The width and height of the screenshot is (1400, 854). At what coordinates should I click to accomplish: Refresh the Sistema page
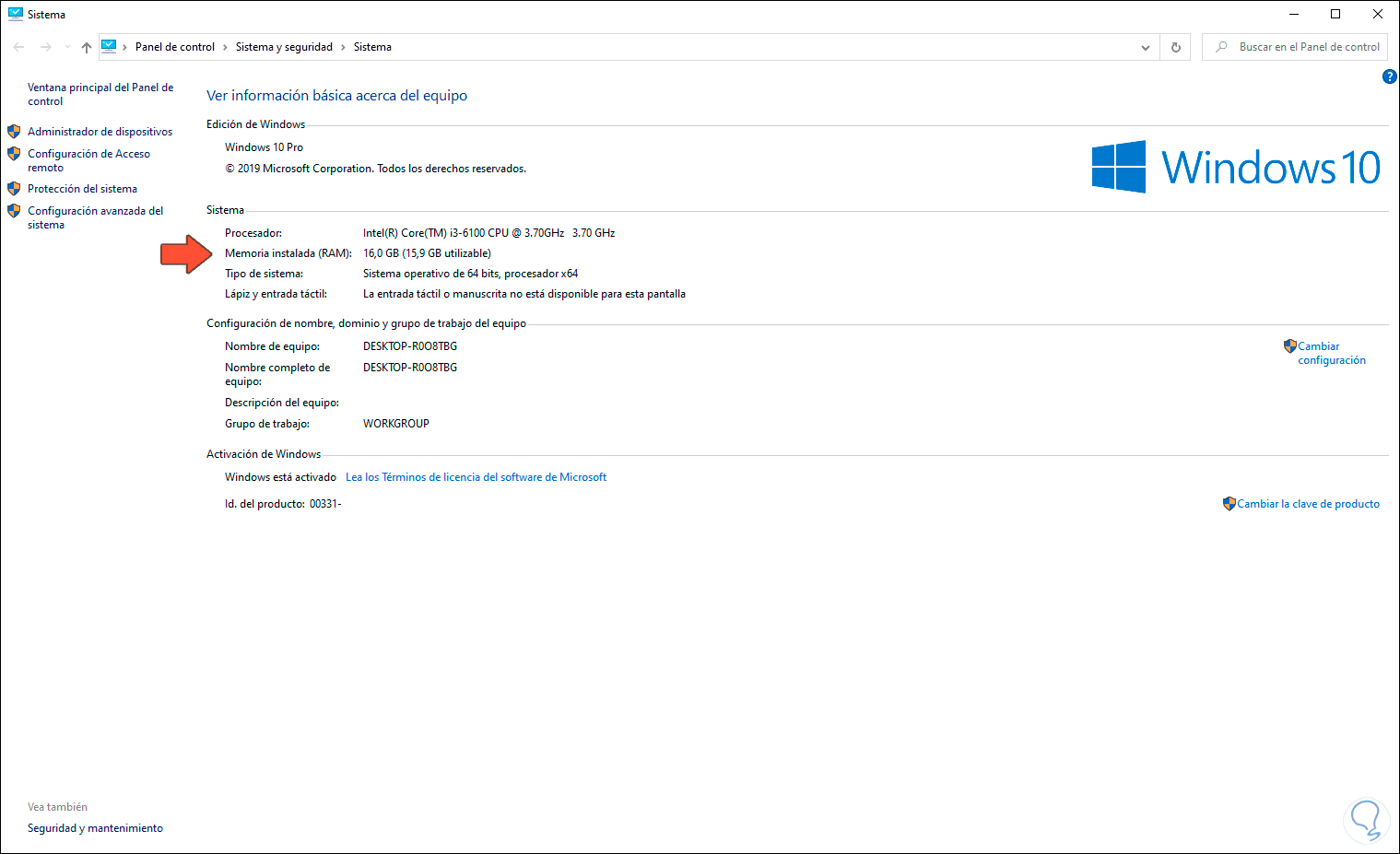click(x=1176, y=47)
